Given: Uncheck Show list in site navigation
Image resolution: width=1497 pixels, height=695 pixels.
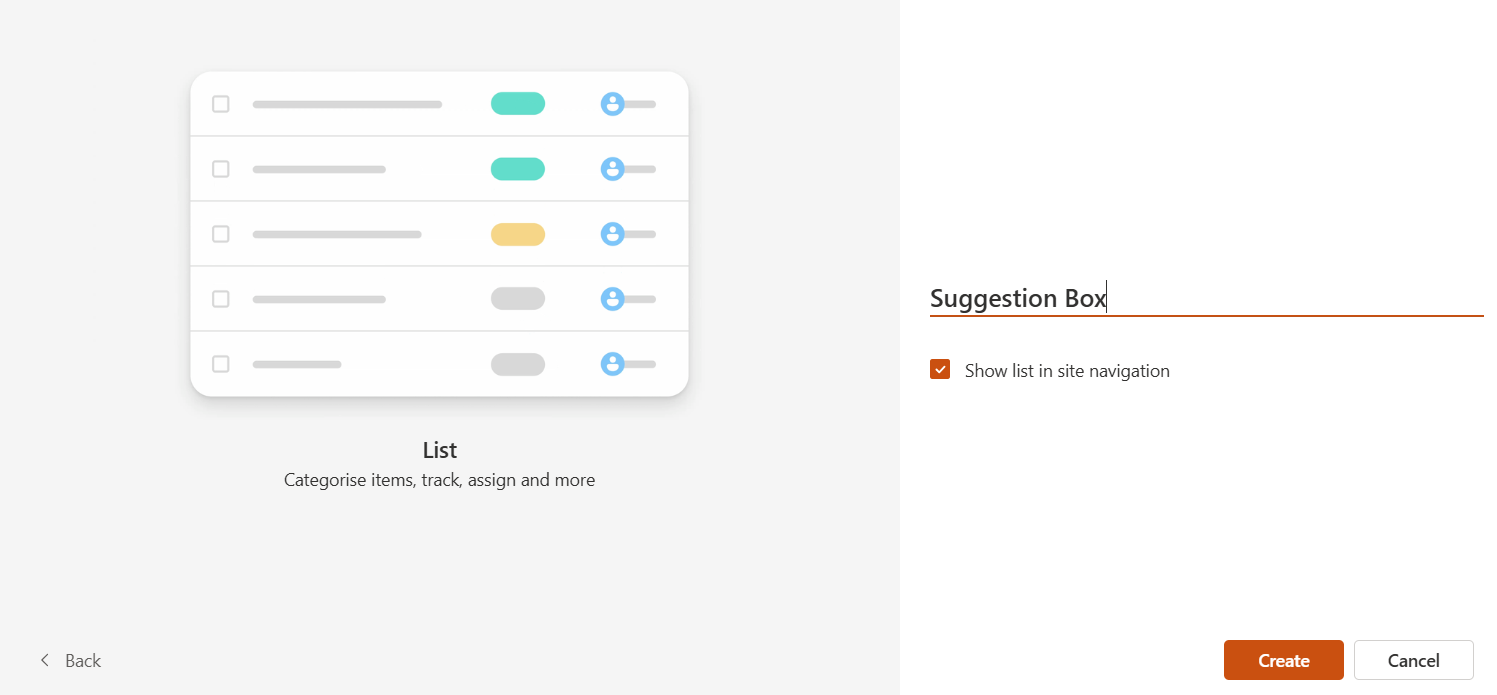Looking at the screenshot, I should point(940,369).
